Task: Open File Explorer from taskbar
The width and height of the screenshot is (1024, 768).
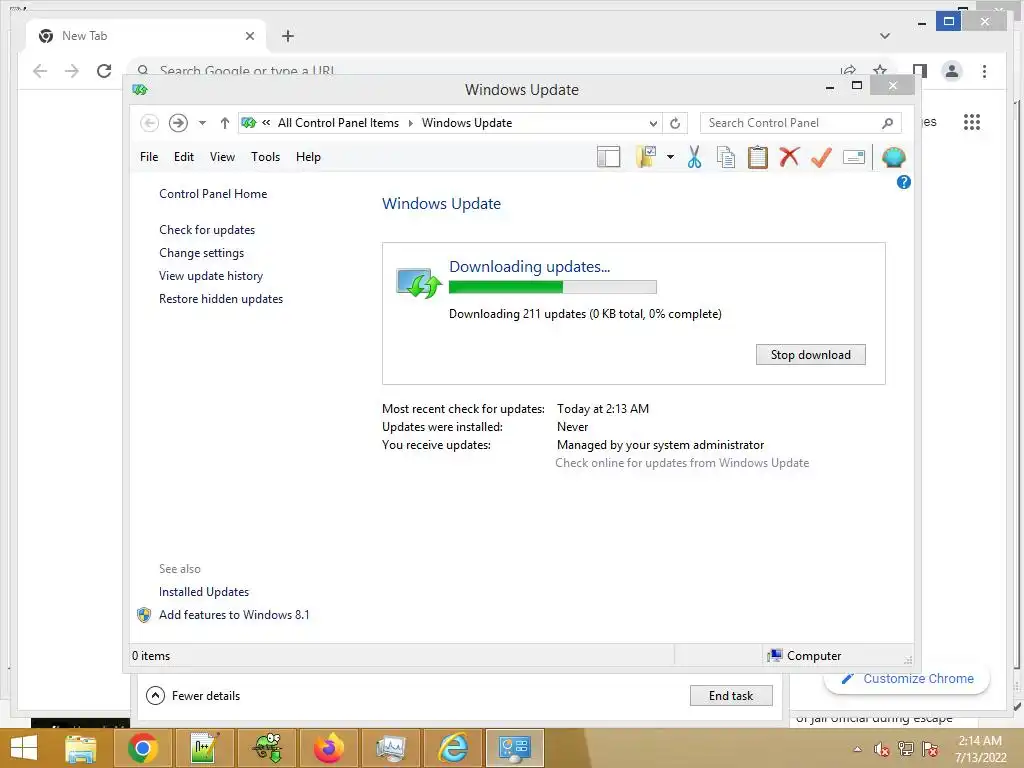Action: pyautogui.click(x=80, y=748)
